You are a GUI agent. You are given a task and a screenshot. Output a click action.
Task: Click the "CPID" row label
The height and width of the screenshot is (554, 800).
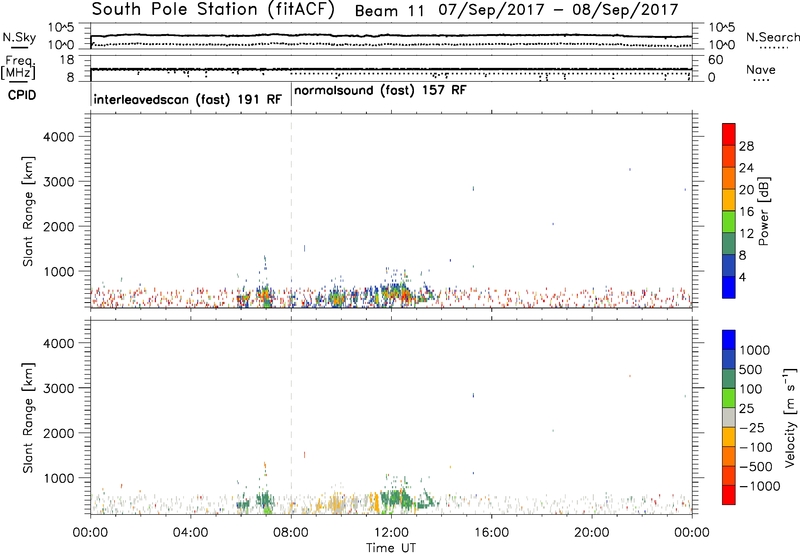(21, 95)
